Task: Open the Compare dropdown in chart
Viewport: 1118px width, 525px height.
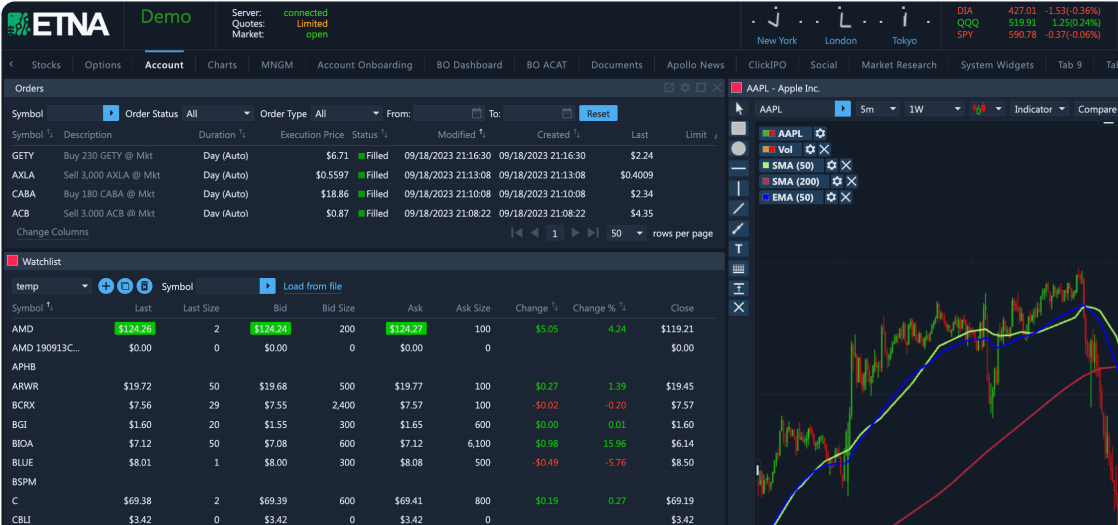Action: pyautogui.click(x=1097, y=109)
